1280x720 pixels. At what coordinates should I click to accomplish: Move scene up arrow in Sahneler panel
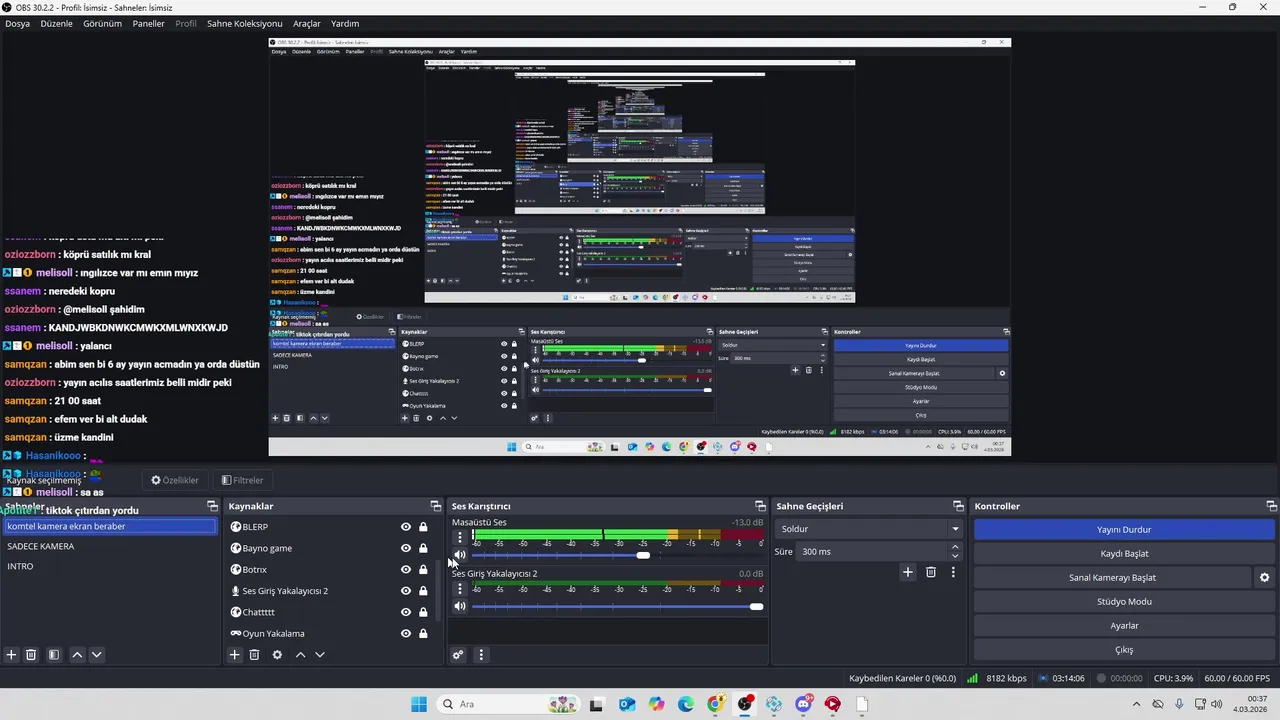click(77, 655)
